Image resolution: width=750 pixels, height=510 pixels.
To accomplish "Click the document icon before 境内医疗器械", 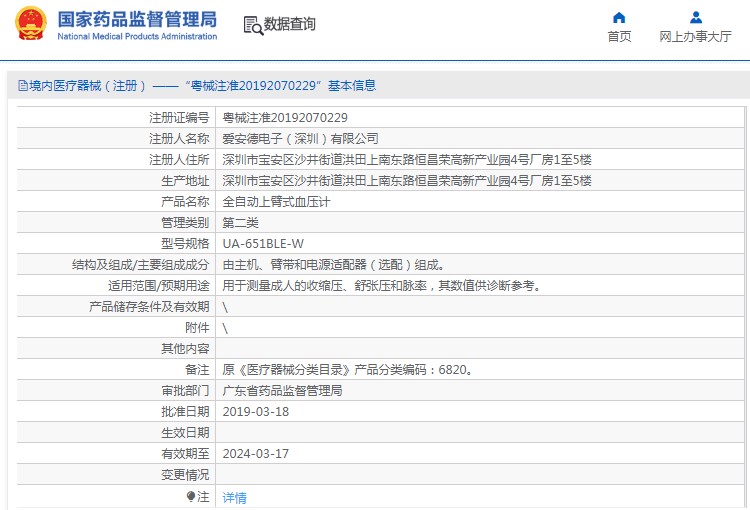I will (x=22, y=86).
